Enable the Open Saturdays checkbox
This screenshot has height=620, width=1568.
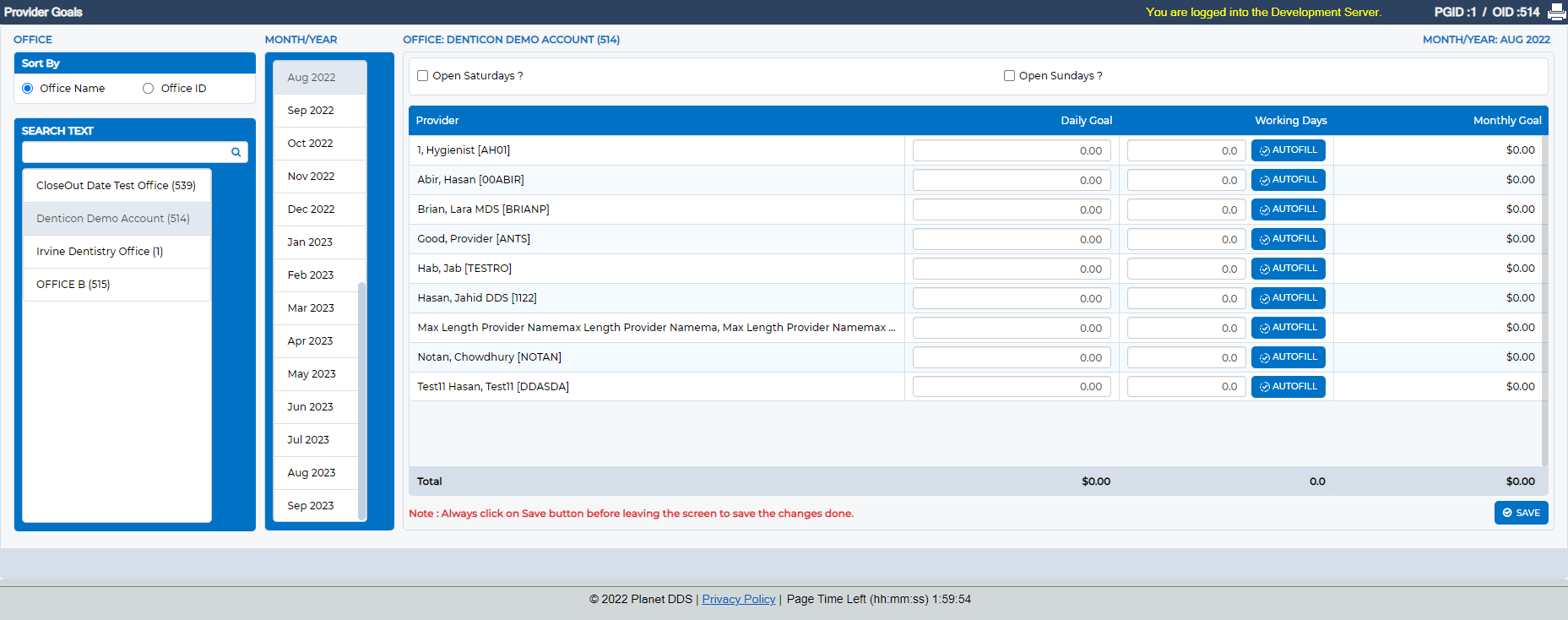point(423,76)
